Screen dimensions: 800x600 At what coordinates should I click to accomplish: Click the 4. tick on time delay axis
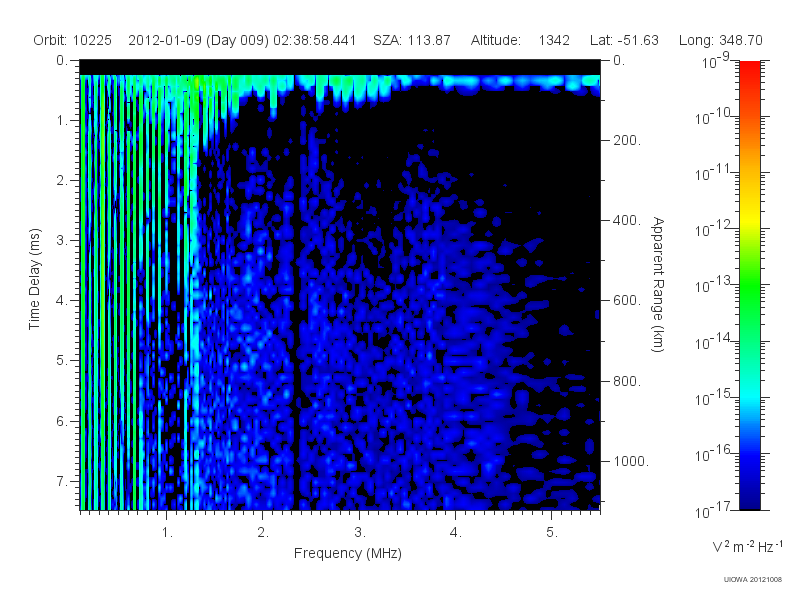point(62,301)
